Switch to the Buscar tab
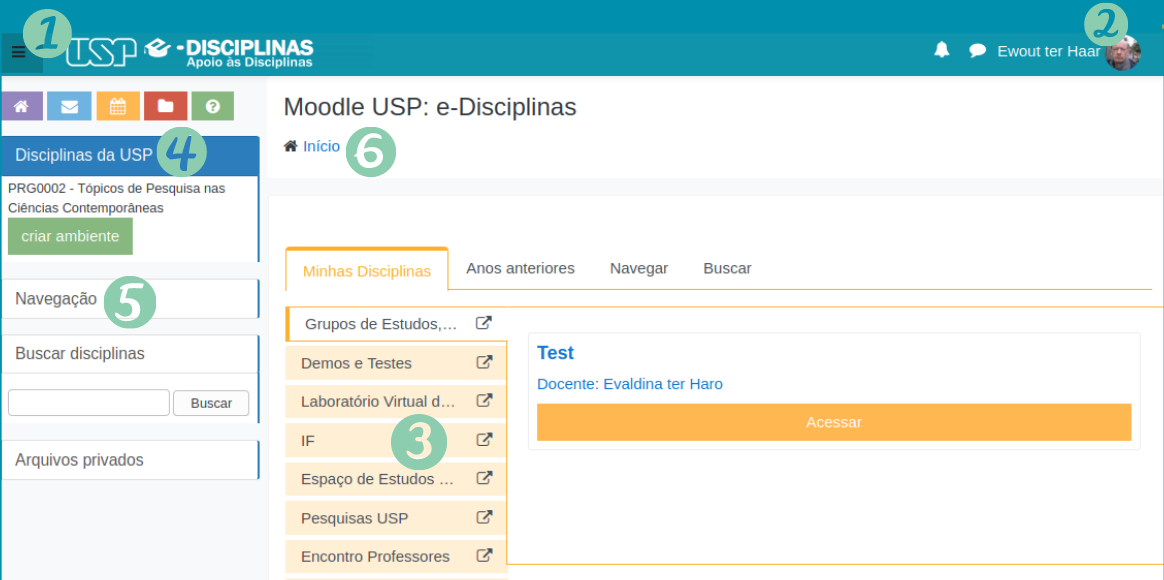The width and height of the screenshot is (1164, 580). pyautogui.click(x=728, y=268)
